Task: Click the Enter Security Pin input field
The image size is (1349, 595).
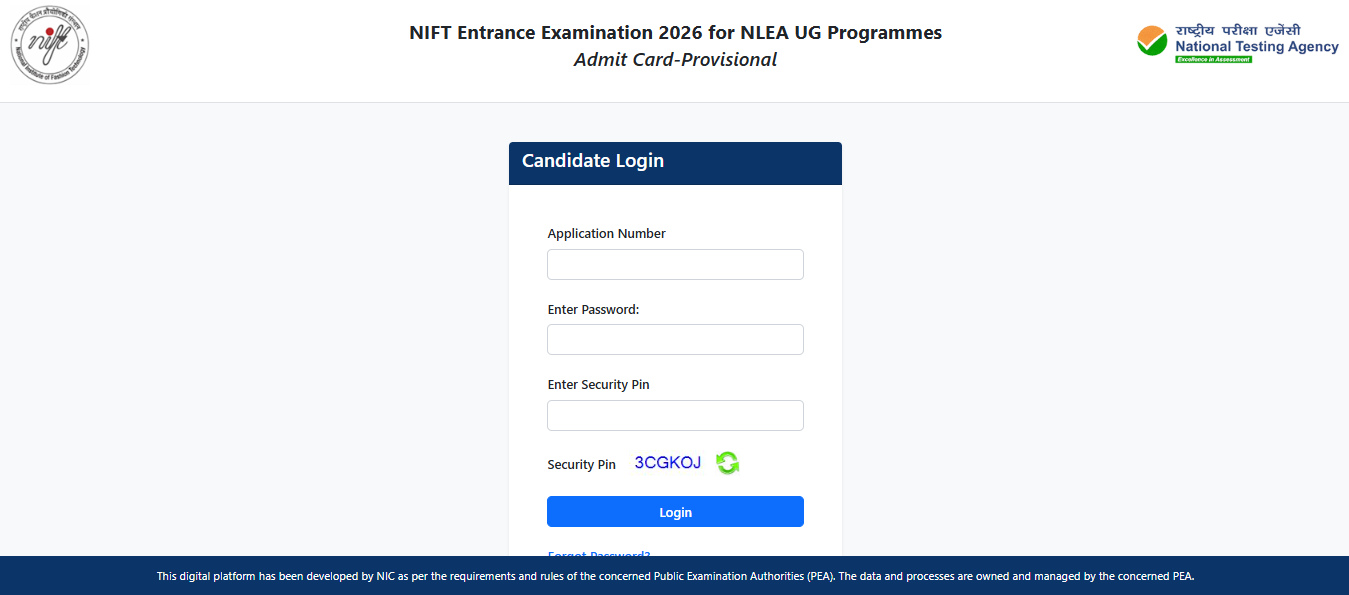Action: coord(675,415)
